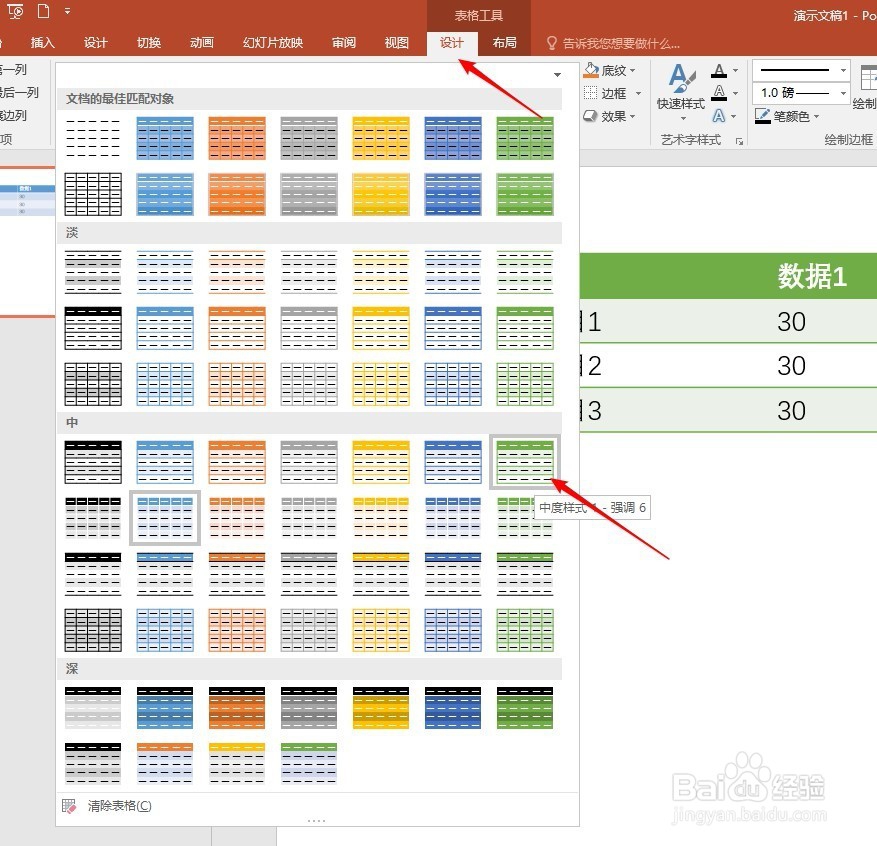Pick the orange themed style in first row
The image size is (877, 846).
(x=237, y=138)
